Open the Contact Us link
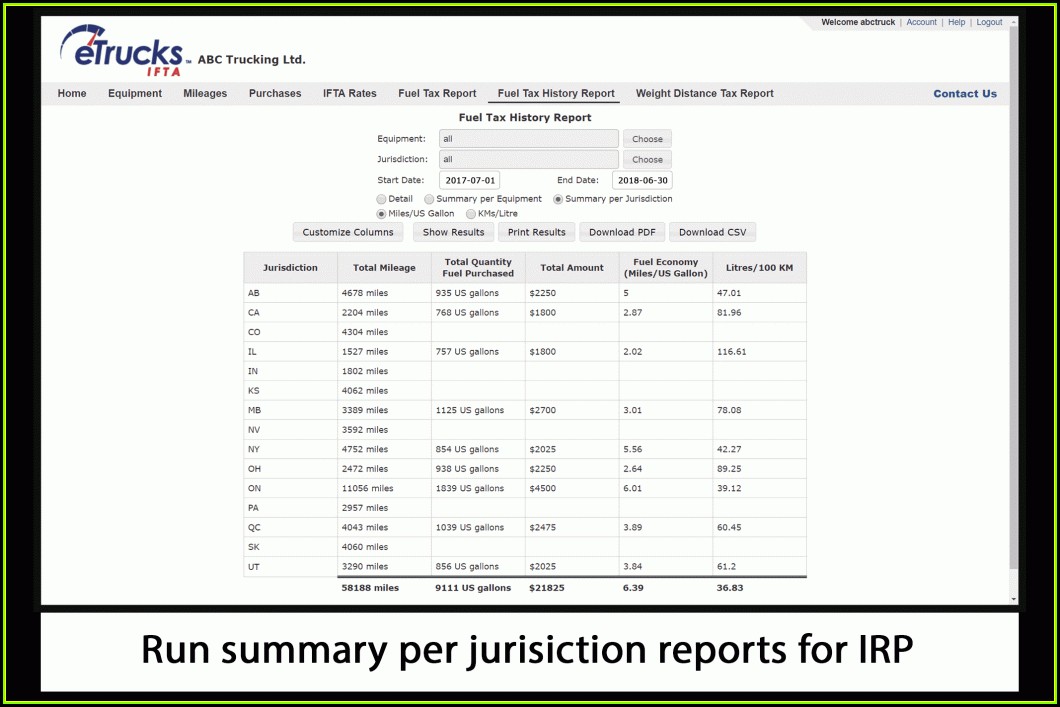The height and width of the screenshot is (707, 1060). 965,94
